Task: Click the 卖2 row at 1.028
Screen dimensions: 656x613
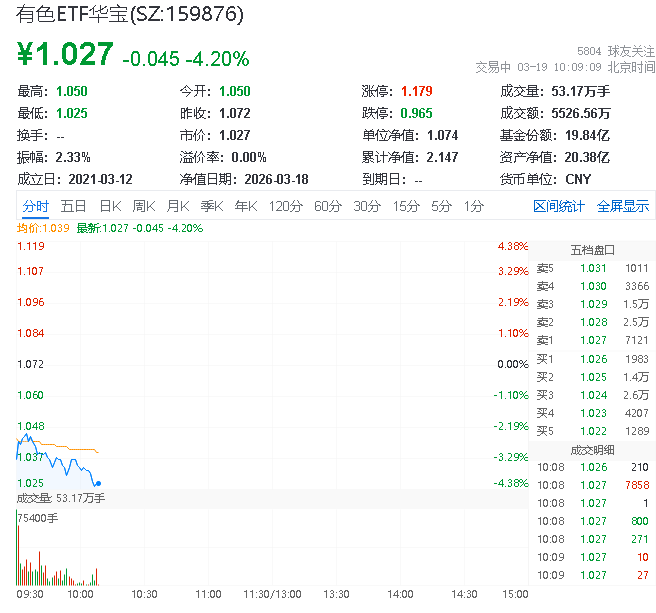Action: click(x=592, y=322)
